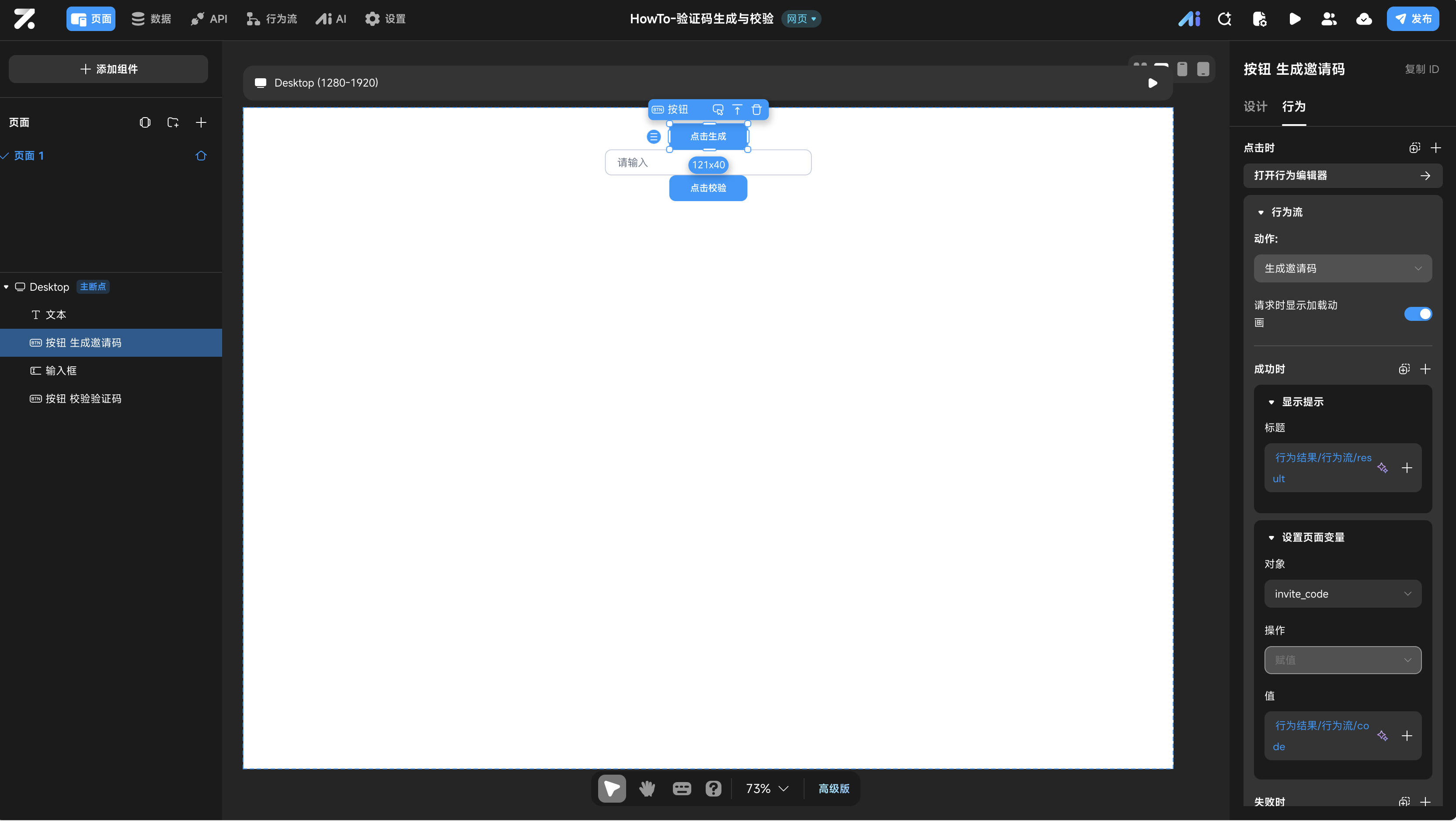Click the help question mark icon
Viewport: 1456px width, 821px height.
tap(713, 788)
